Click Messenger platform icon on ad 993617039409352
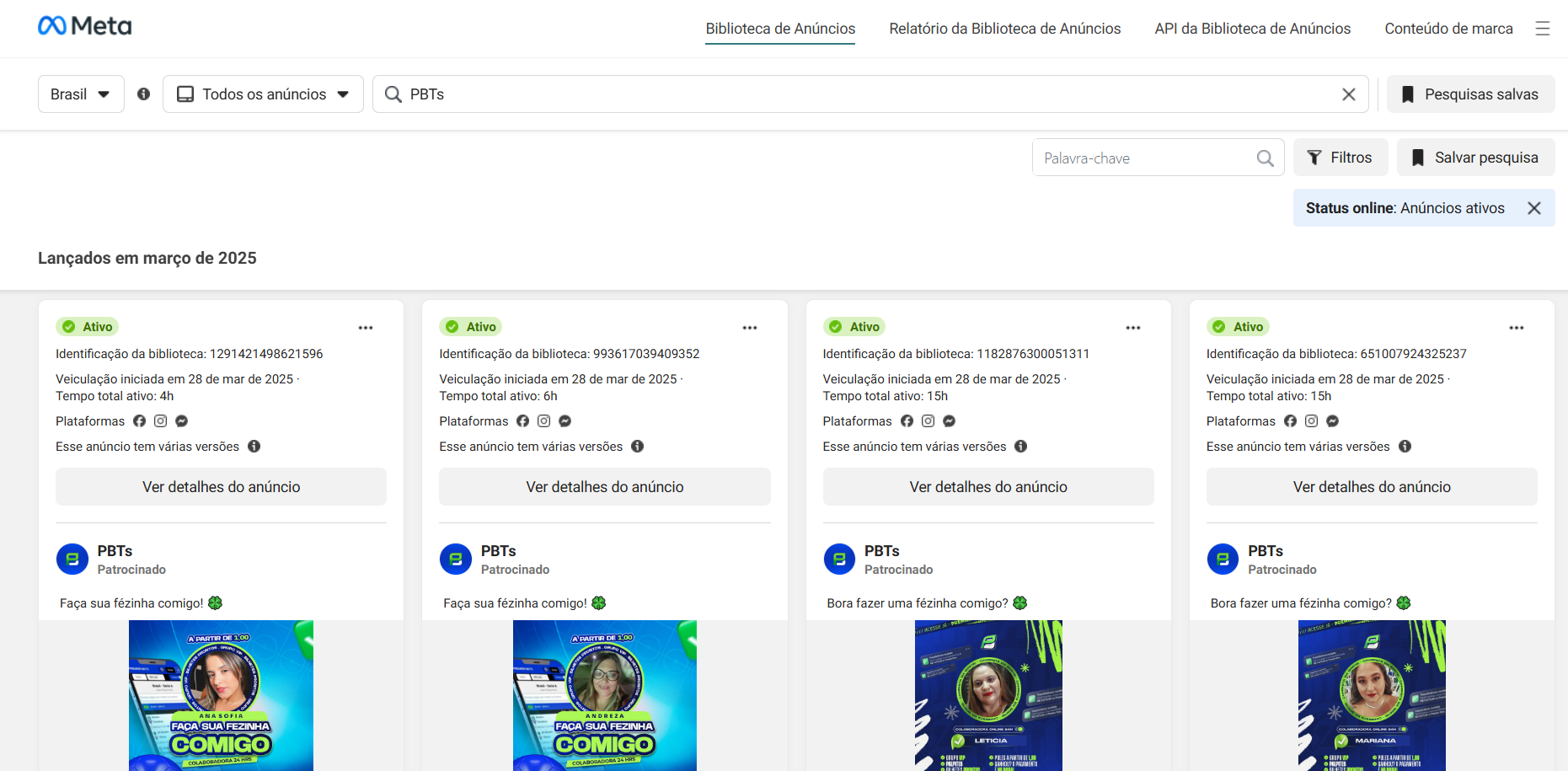1568x771 pixels. 565,421
